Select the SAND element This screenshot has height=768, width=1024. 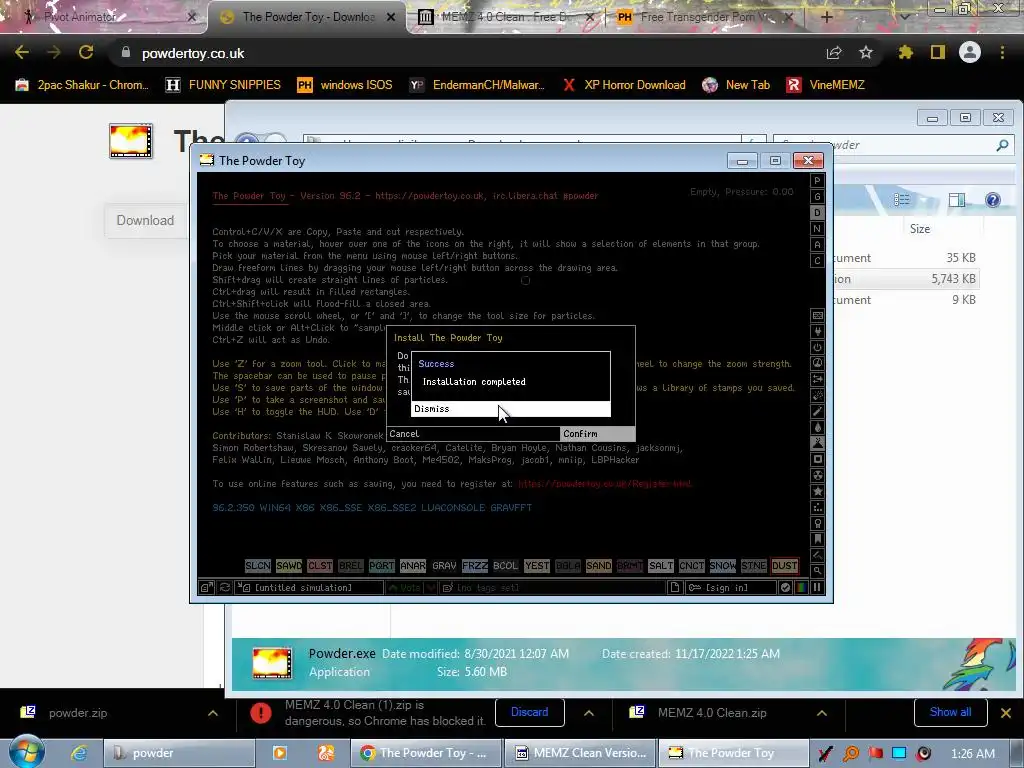pyautogui.click(x=599, y=566)
